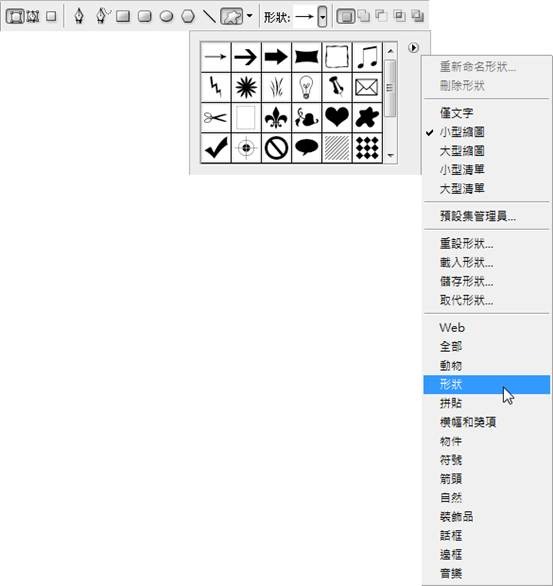553x586 pixels.
Task: Pick the crosshair target shape
Action: point(246,148)
